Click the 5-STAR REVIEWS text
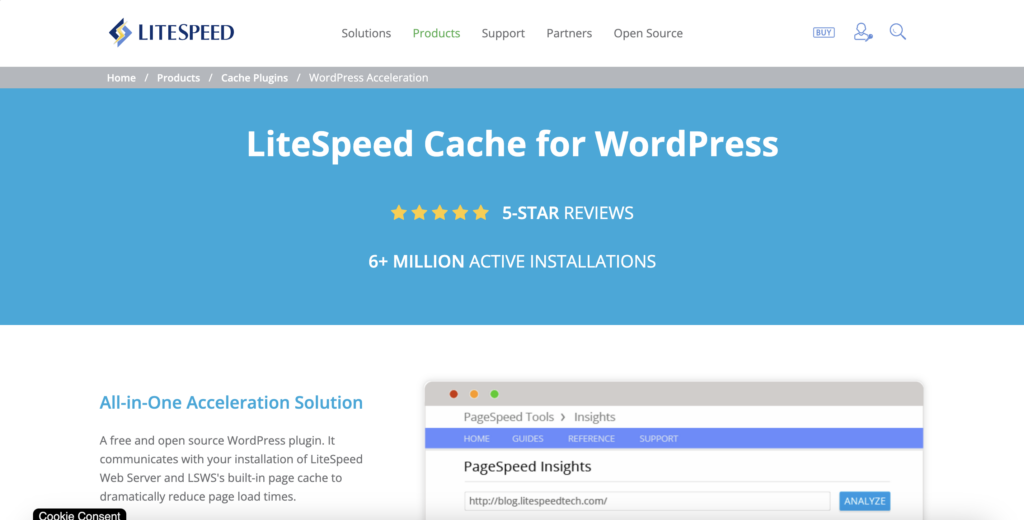 click(x=568, y=213)
